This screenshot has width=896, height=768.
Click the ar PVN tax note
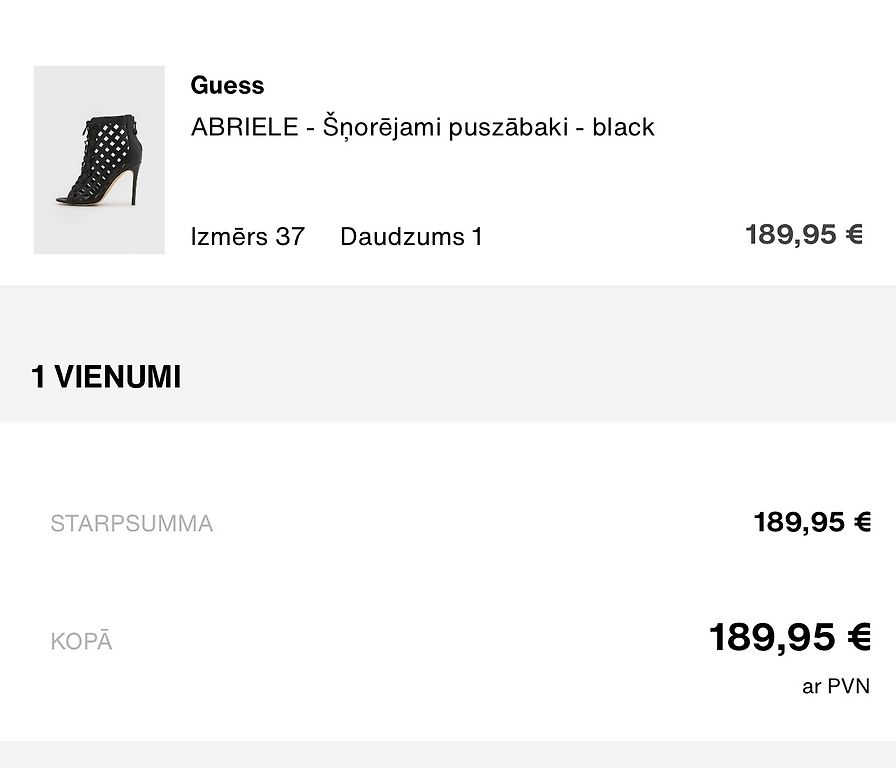(836, 686)
